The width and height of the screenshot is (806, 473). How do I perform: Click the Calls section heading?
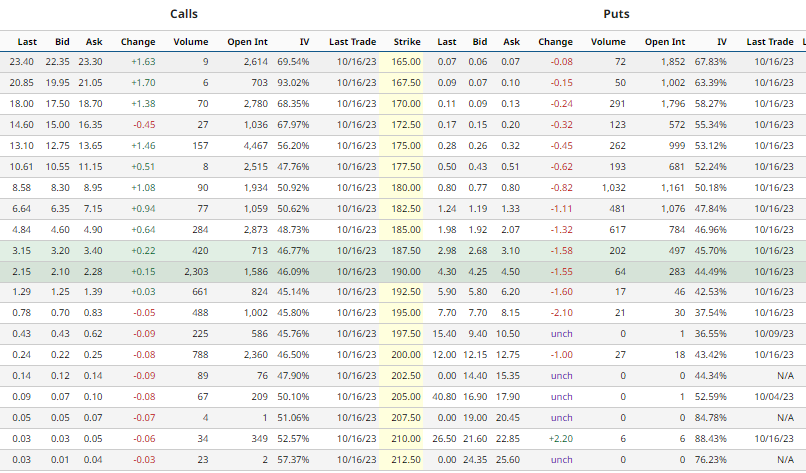[x=184, y=14]
